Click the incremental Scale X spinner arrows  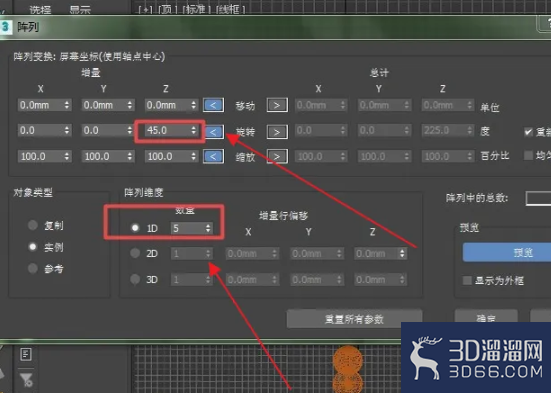67,156
